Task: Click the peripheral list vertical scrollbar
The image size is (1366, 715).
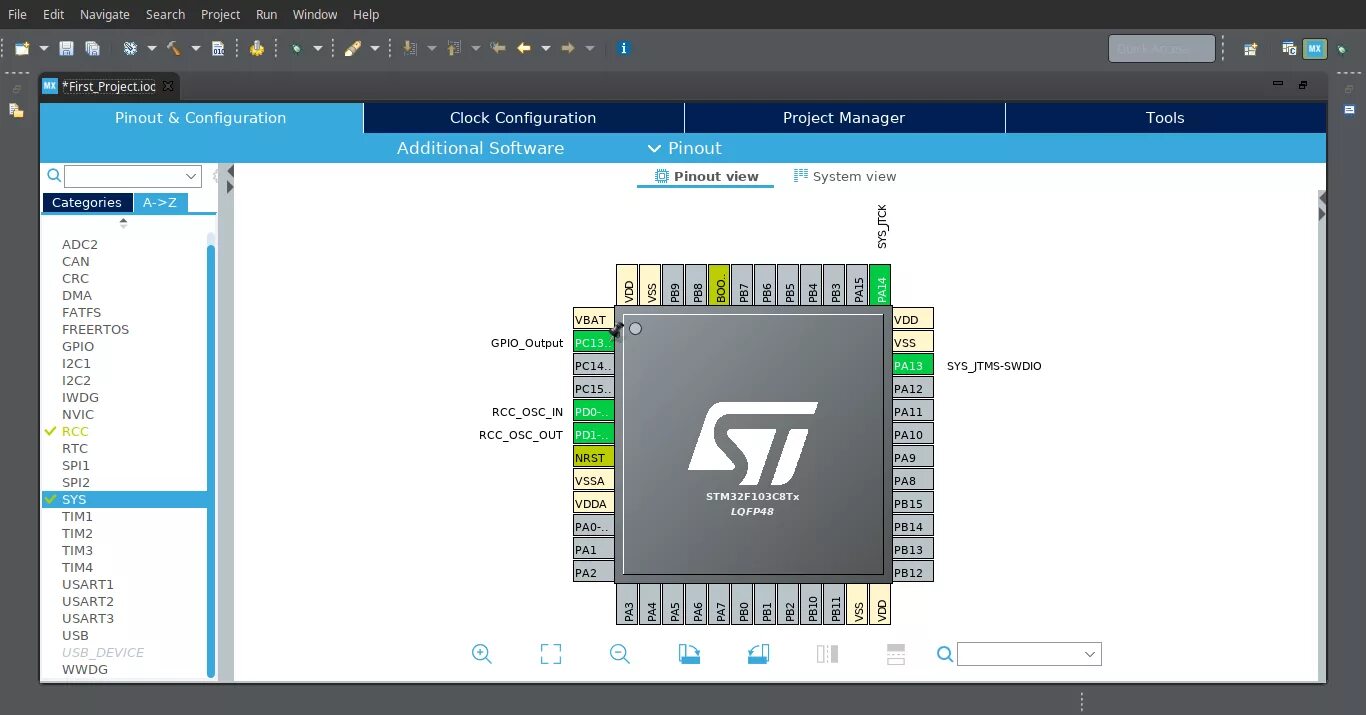Action: click(x=211, y=460)
